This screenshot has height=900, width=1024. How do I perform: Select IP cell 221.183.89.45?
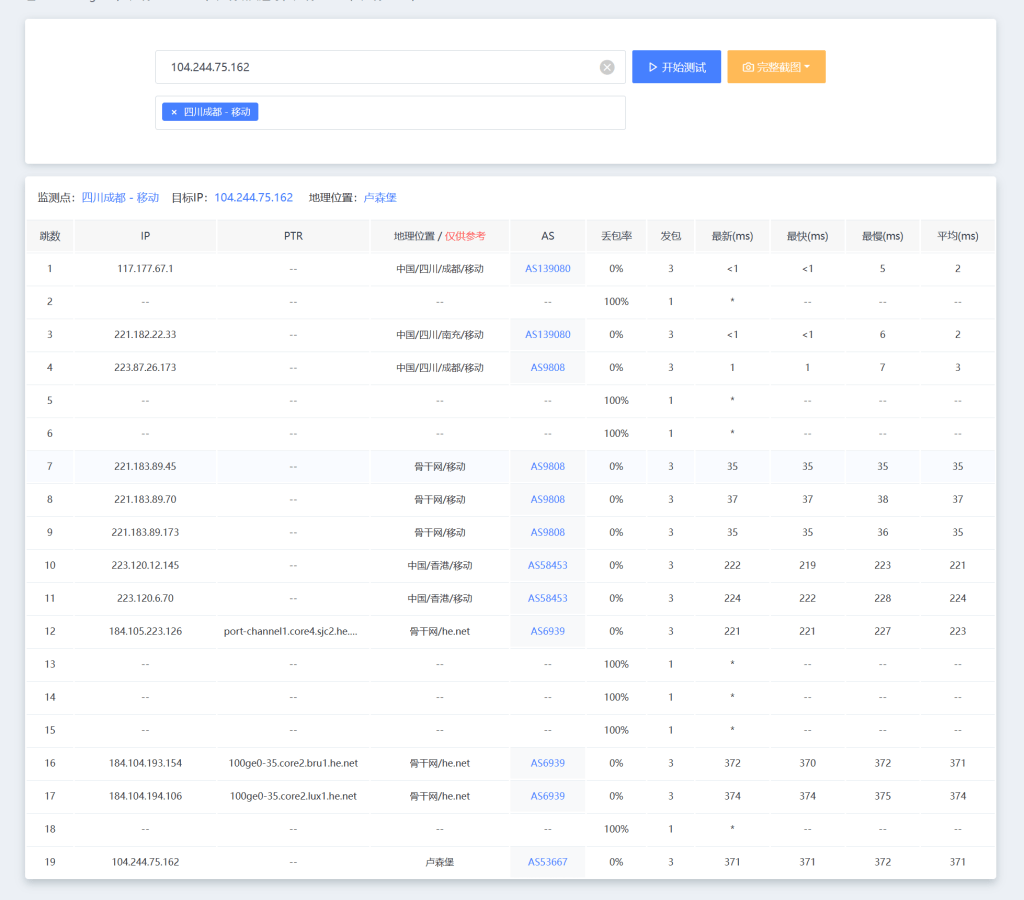[145, 466]
